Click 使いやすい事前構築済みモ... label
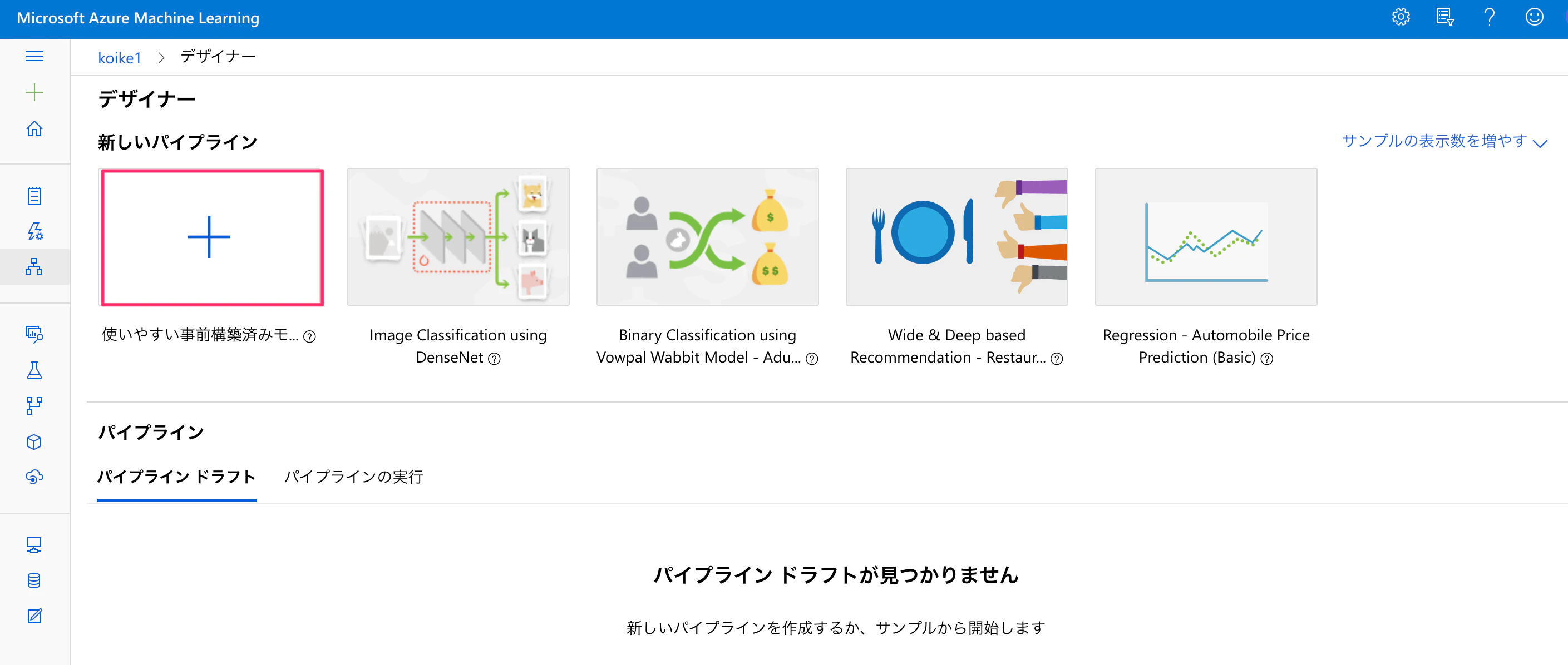Image resolution: width=1568 pixels, height=665 pixels. tap(200, 335)
